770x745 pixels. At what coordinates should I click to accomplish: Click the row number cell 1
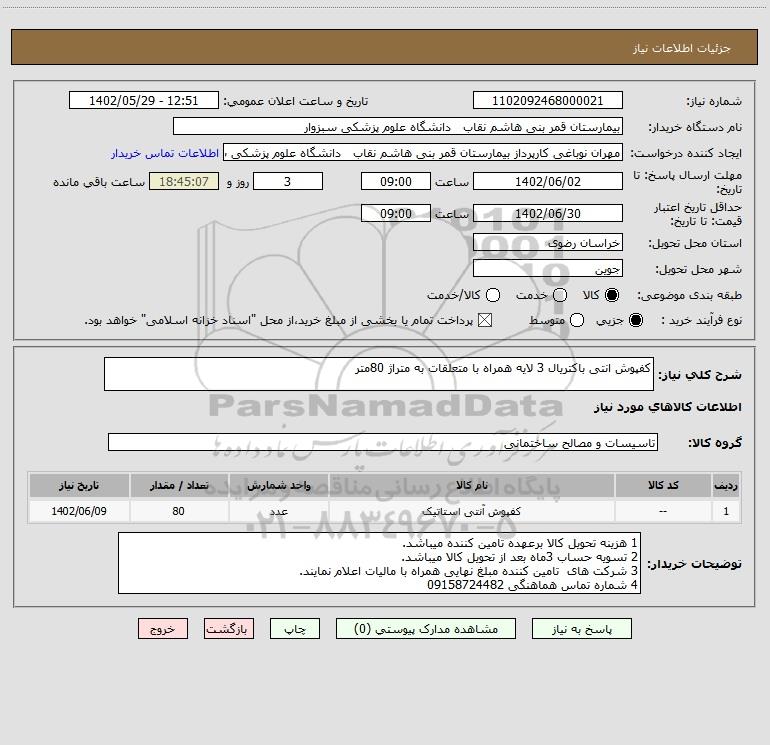click(726, 511)
